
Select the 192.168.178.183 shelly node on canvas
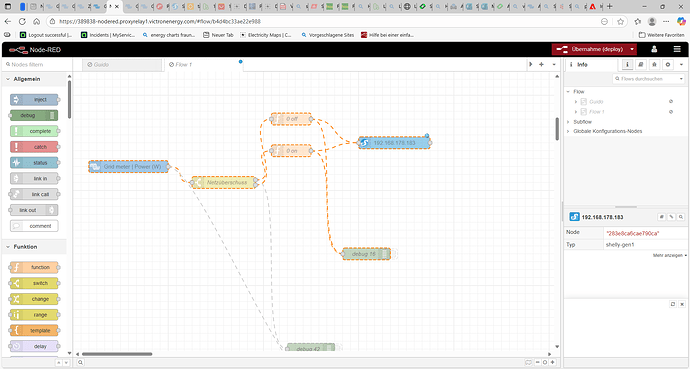[x=394, y=143]
